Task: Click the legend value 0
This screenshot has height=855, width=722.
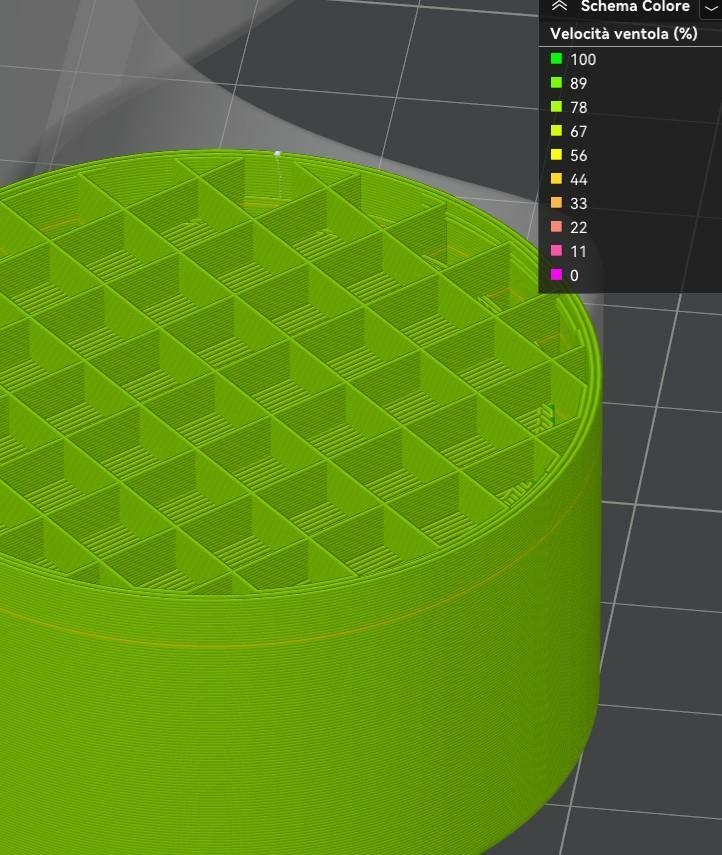Action: click(x=574, y=275)
